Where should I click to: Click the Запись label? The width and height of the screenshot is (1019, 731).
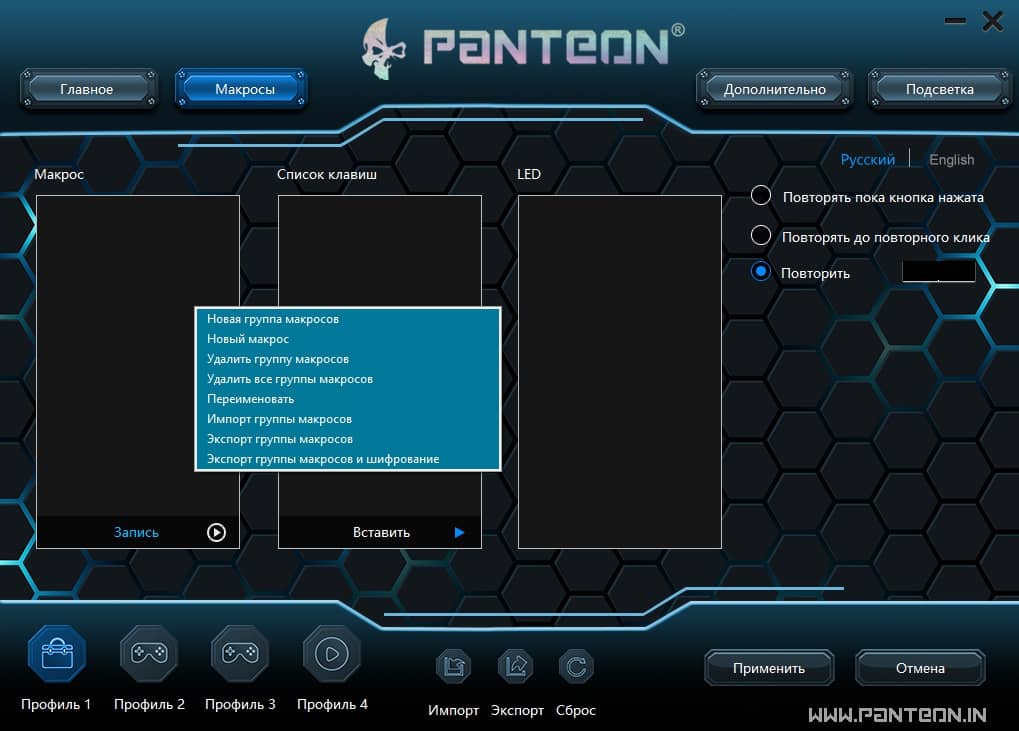(x=136, y=533)
